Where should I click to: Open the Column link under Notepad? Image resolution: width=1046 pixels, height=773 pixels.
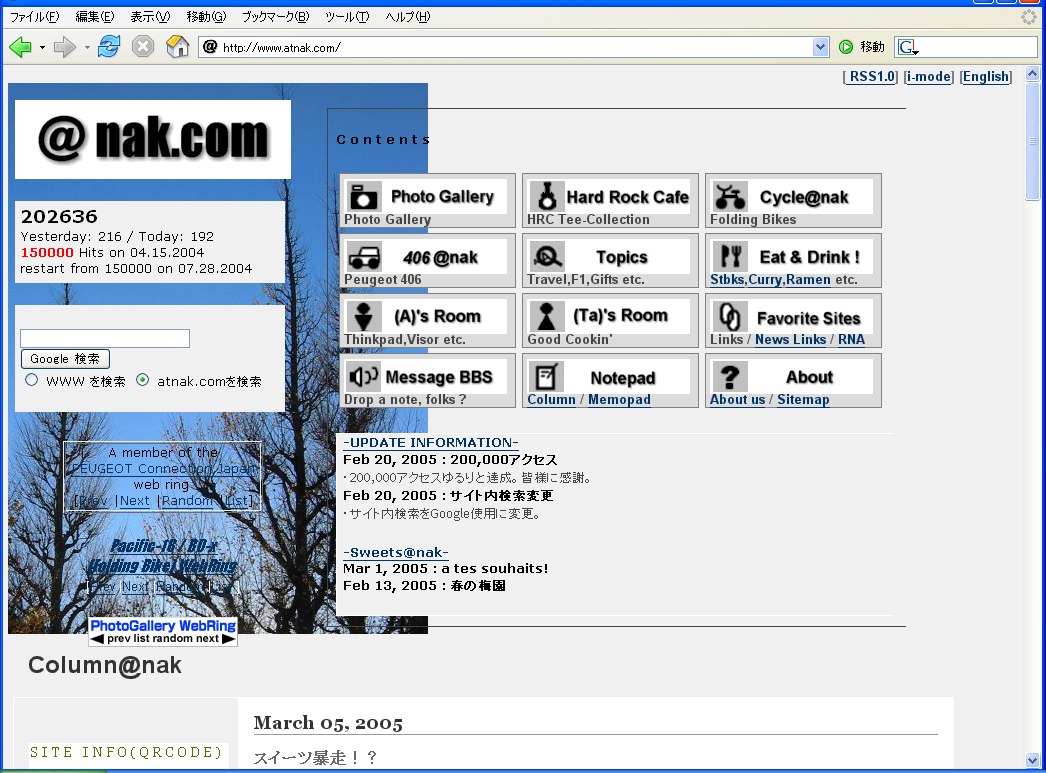551,400
